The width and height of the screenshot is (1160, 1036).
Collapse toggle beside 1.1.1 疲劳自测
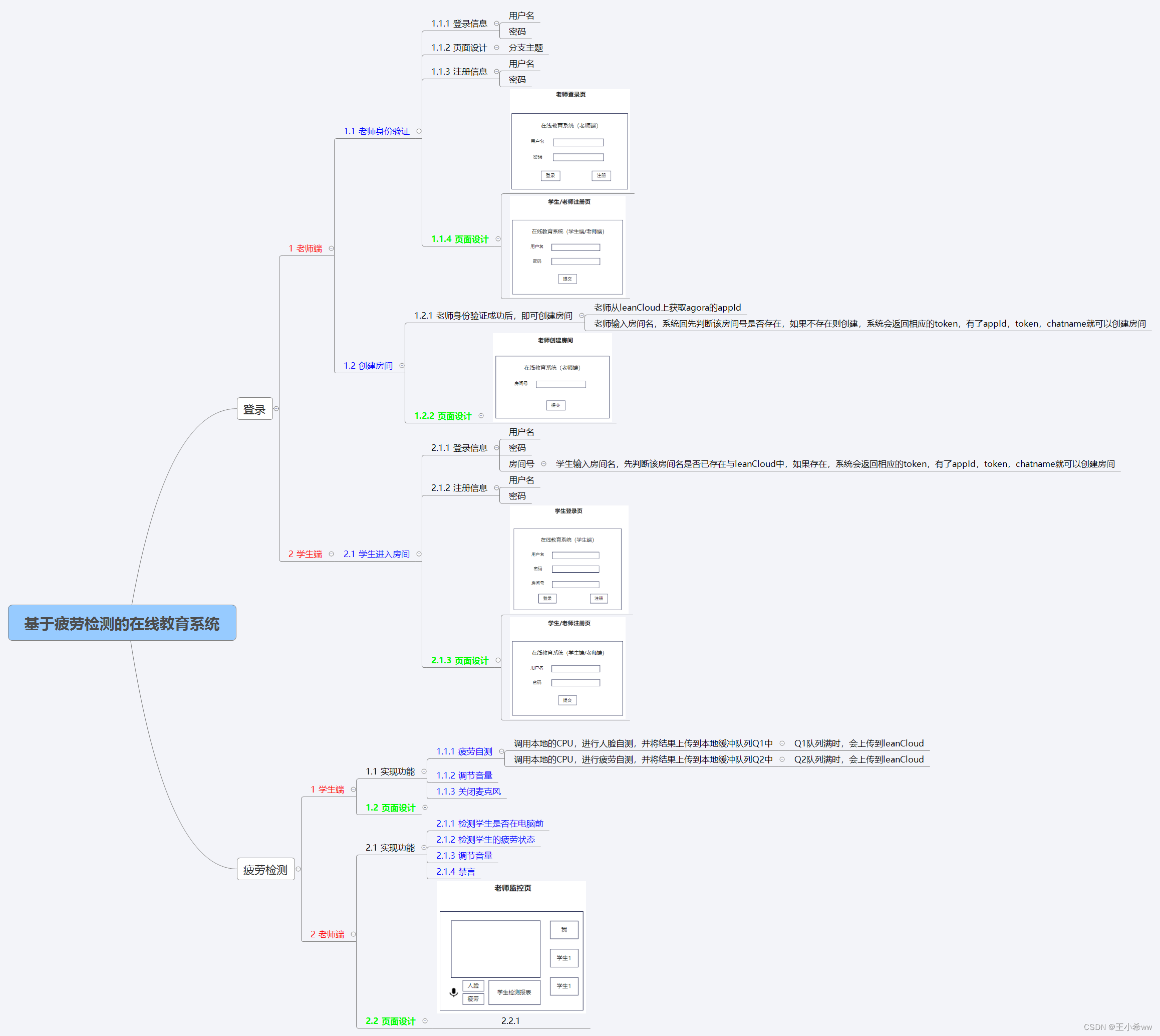pyautogui.click(x=501, y=751)
